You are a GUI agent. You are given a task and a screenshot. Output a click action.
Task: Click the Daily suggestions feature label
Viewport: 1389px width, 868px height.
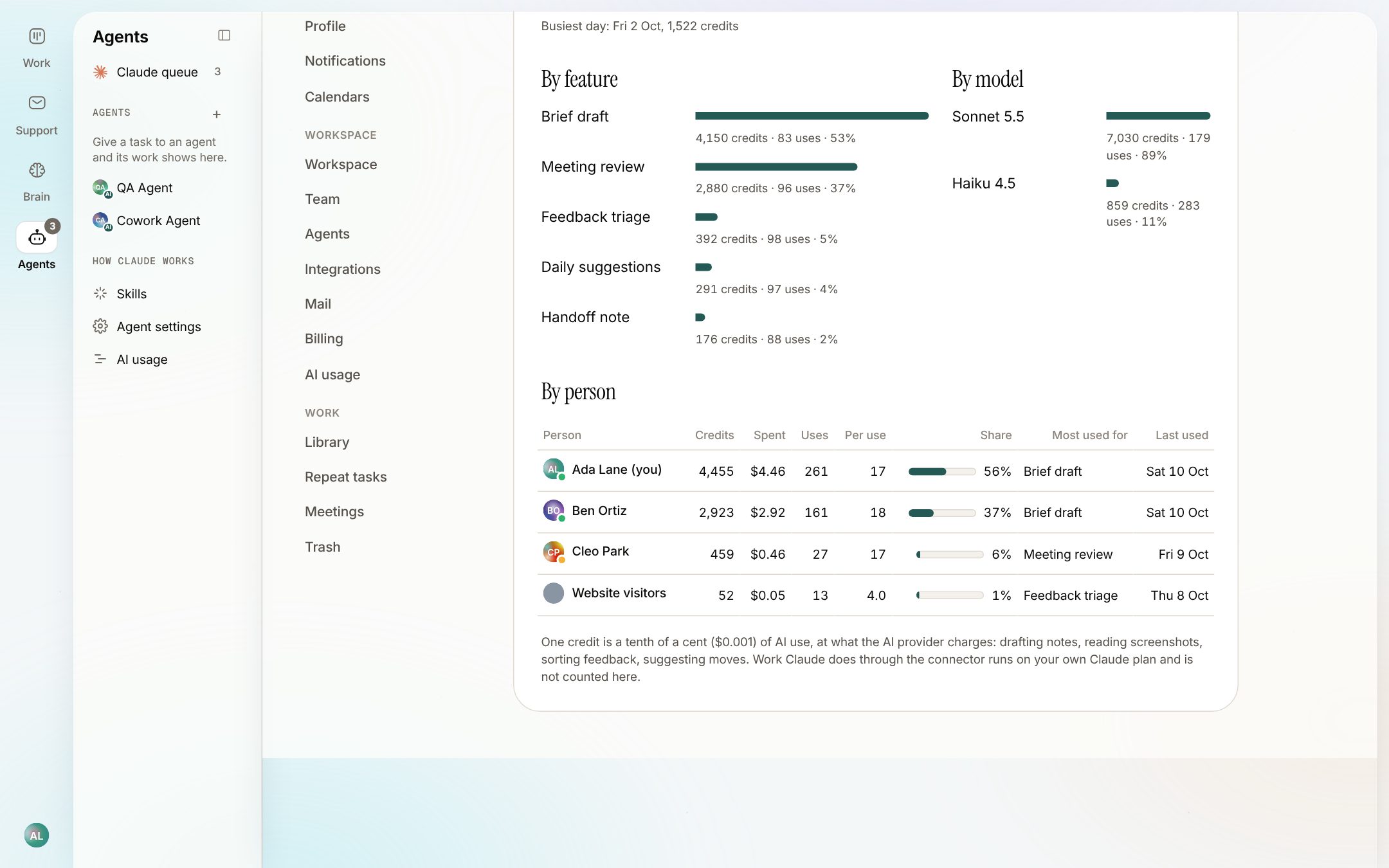(x=601, y=267)
